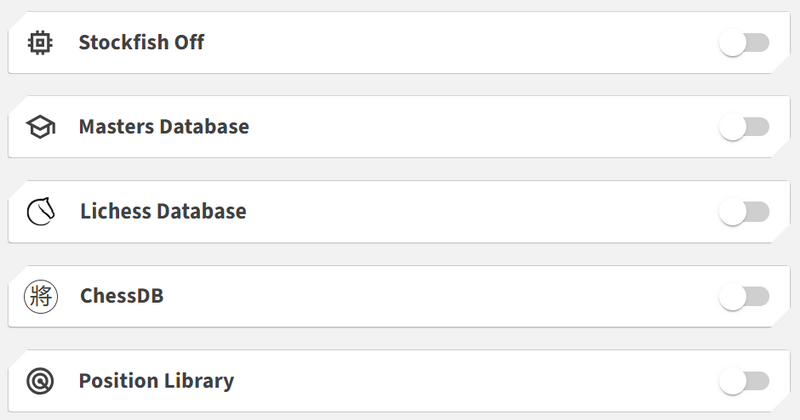Click the "Lichess Database" label text
This screenshot has height=420, width=800.
point(163,212)
